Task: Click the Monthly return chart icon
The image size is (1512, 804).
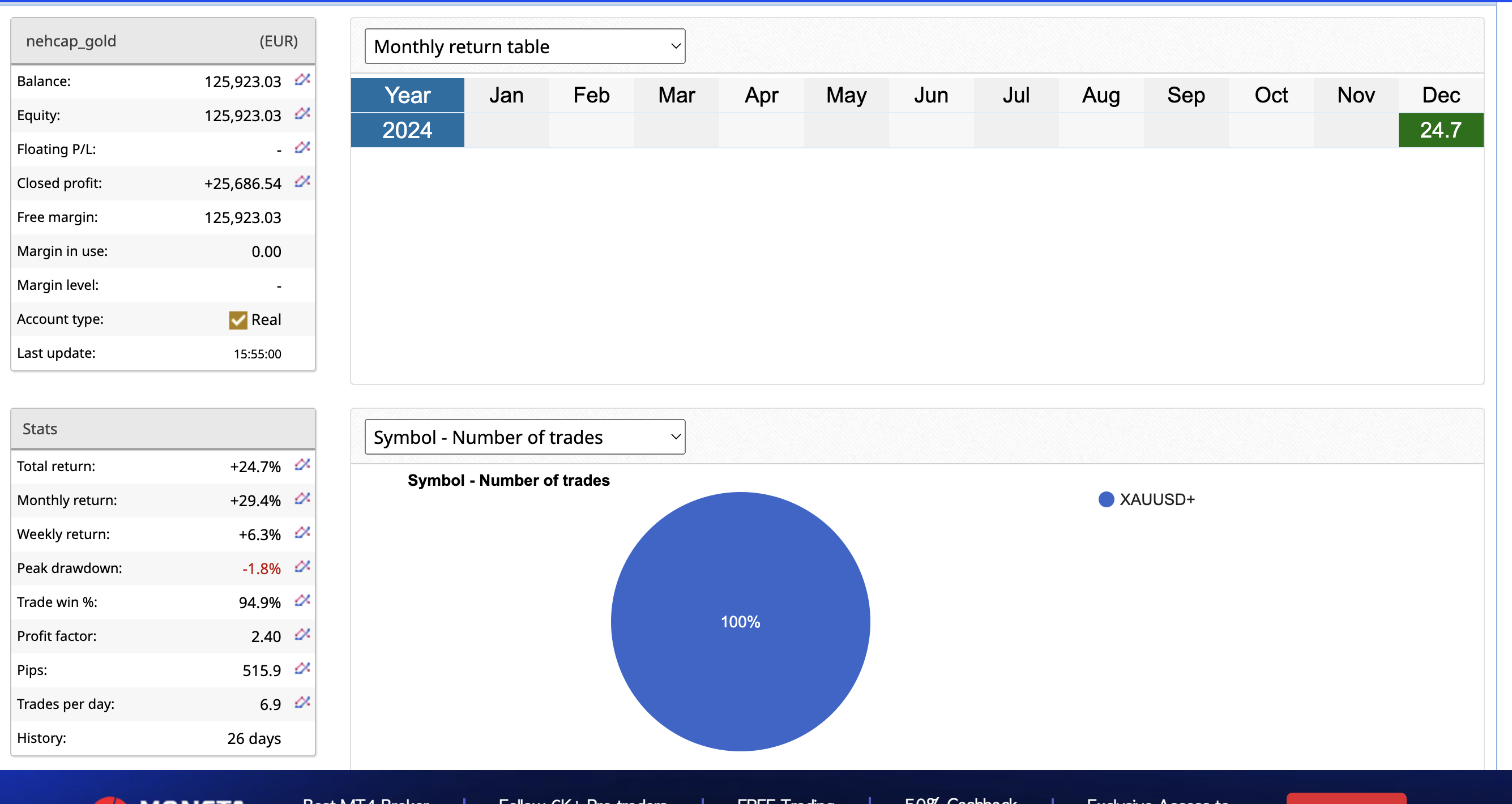Action: pos(302,499)
